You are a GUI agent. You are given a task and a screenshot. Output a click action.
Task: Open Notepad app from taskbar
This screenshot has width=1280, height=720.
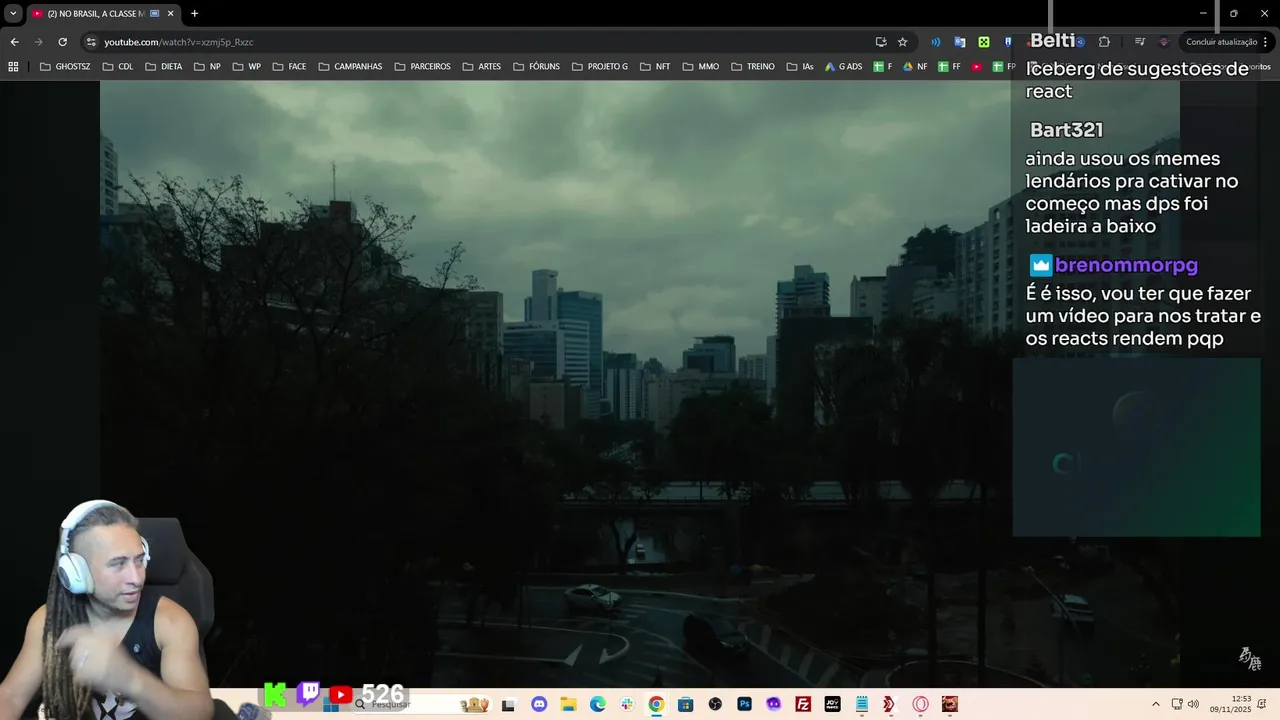[x=861, y=704]
